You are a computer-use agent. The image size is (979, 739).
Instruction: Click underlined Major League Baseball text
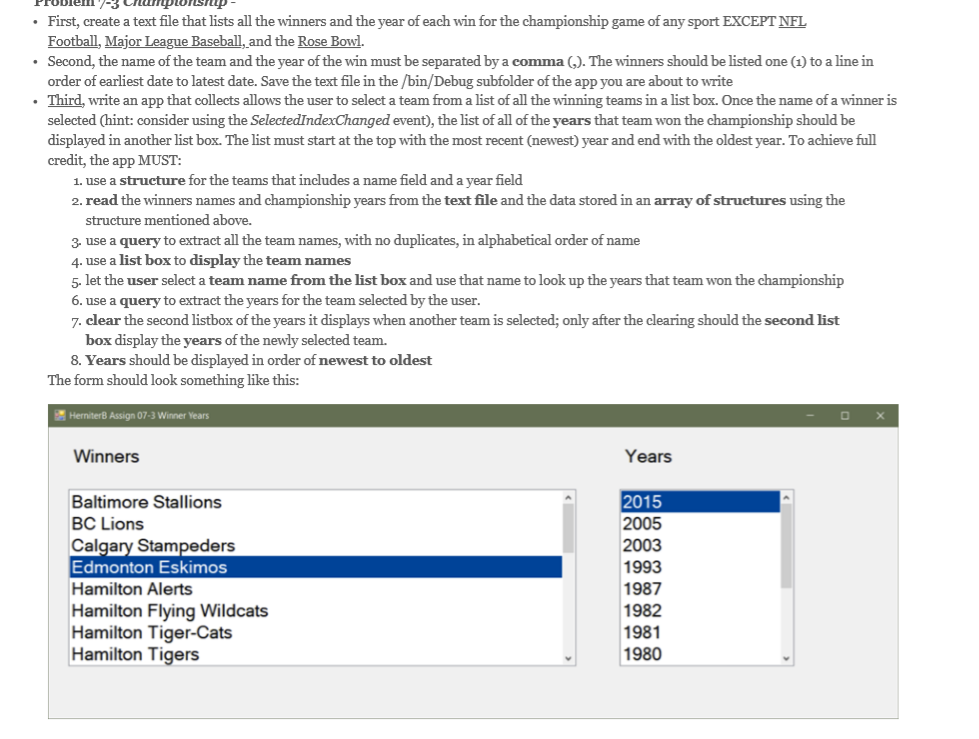coord(175,42)
